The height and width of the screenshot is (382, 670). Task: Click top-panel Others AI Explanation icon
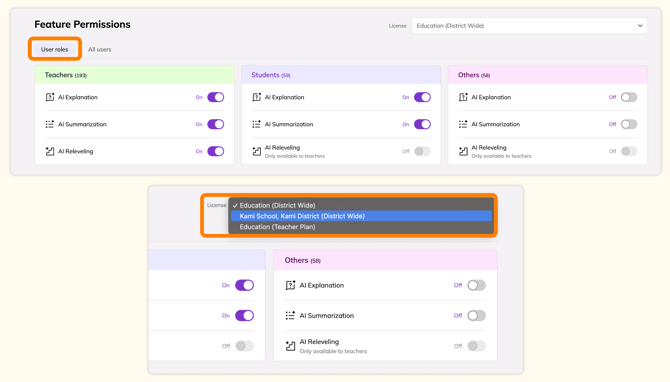tap(463, 97)
